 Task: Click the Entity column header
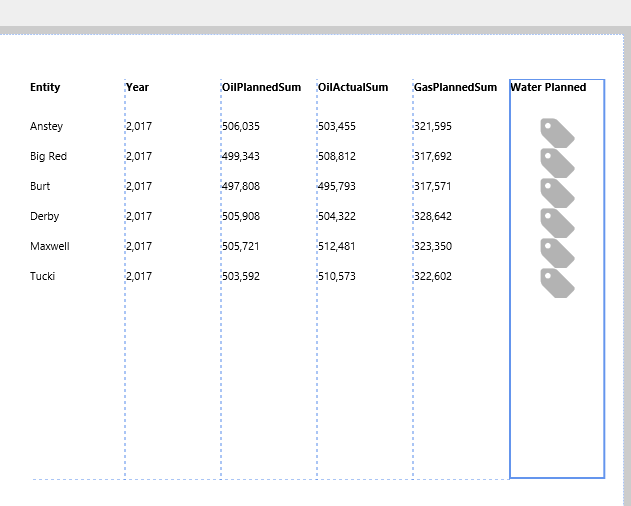click(45, 87)
